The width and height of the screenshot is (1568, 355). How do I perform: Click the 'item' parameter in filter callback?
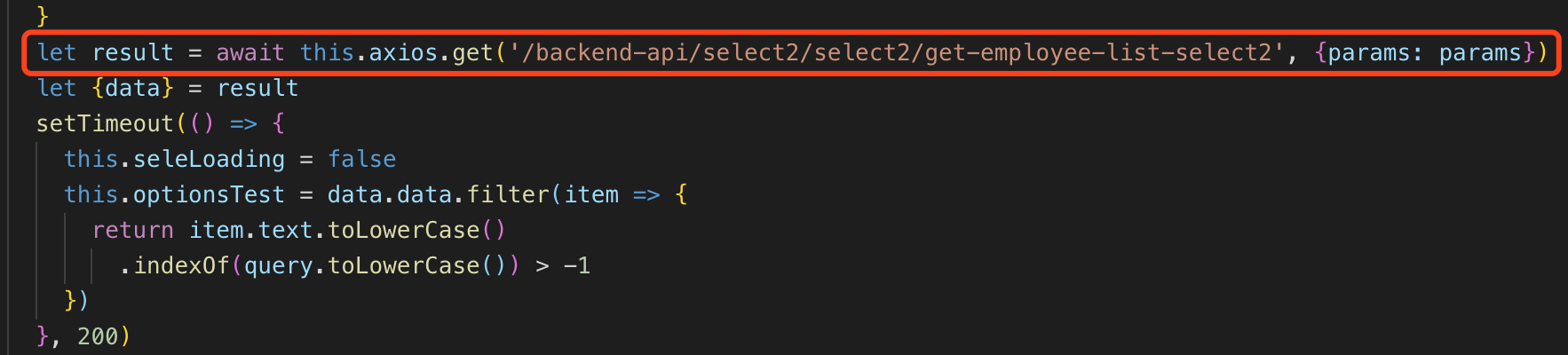point(591,195)
